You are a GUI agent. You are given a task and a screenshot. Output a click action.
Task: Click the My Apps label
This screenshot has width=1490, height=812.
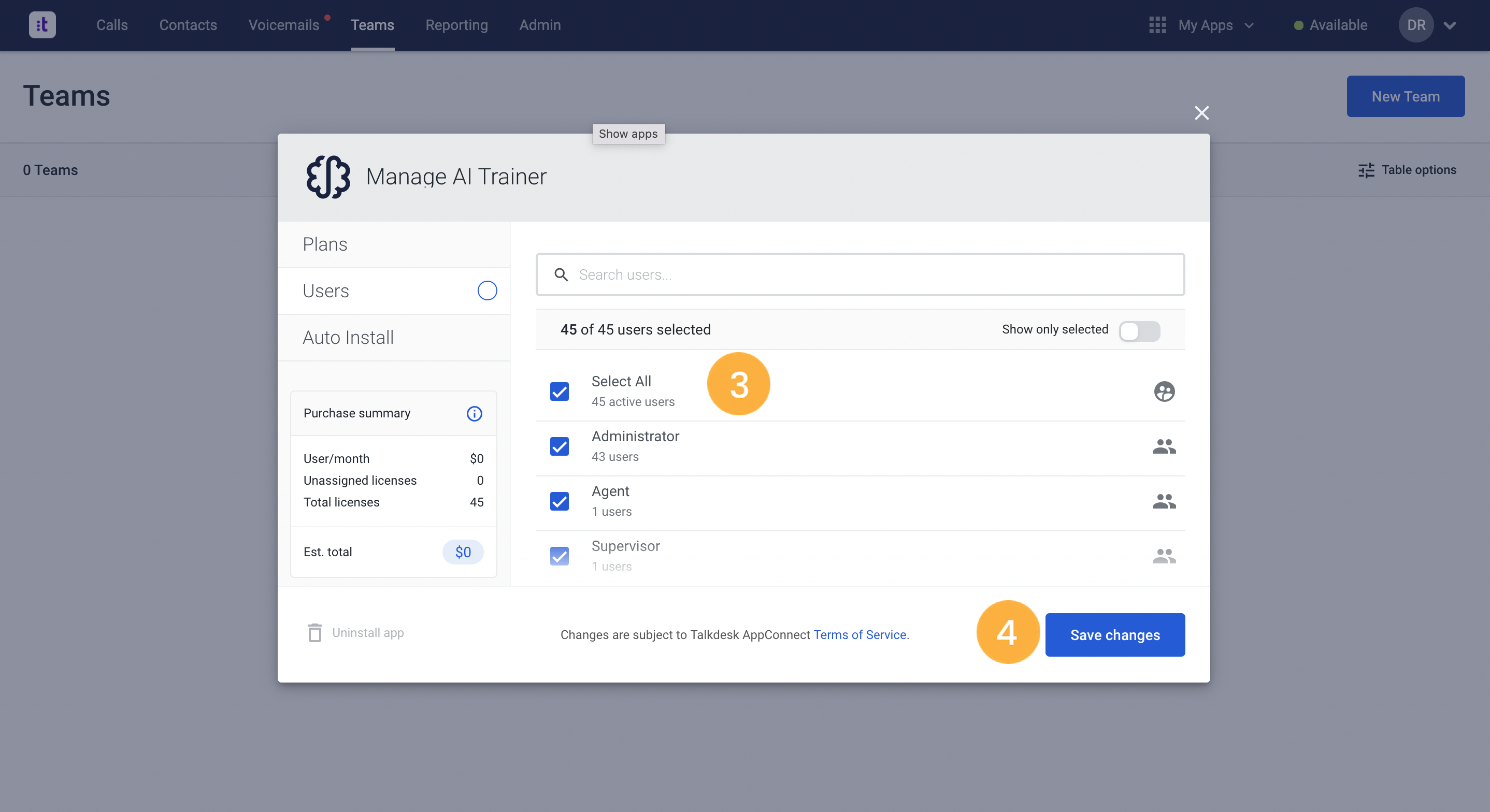pyautogui.click(x=1206, y=25)
